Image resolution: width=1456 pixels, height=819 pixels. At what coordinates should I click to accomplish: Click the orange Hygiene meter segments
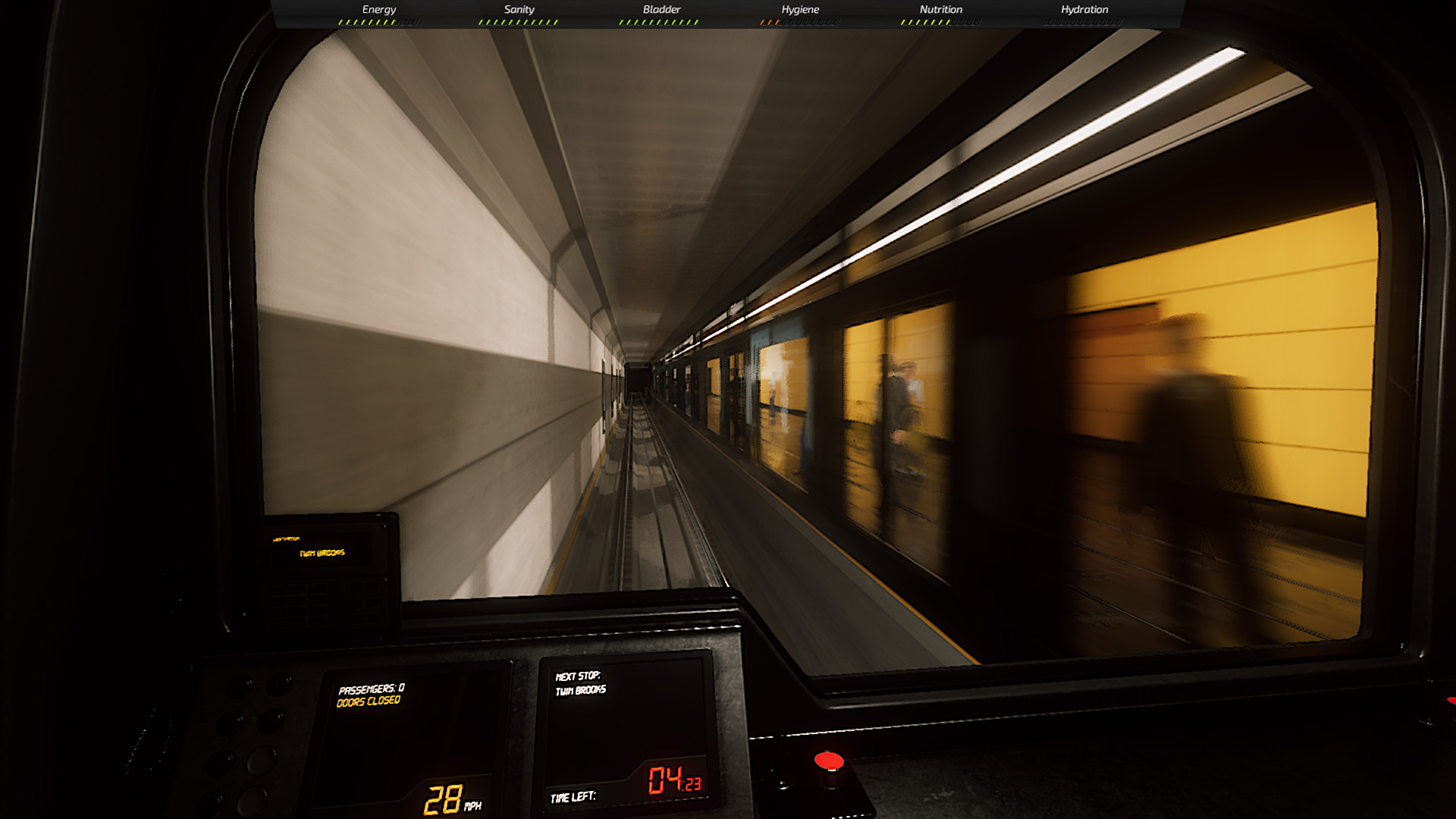(770, 22)
